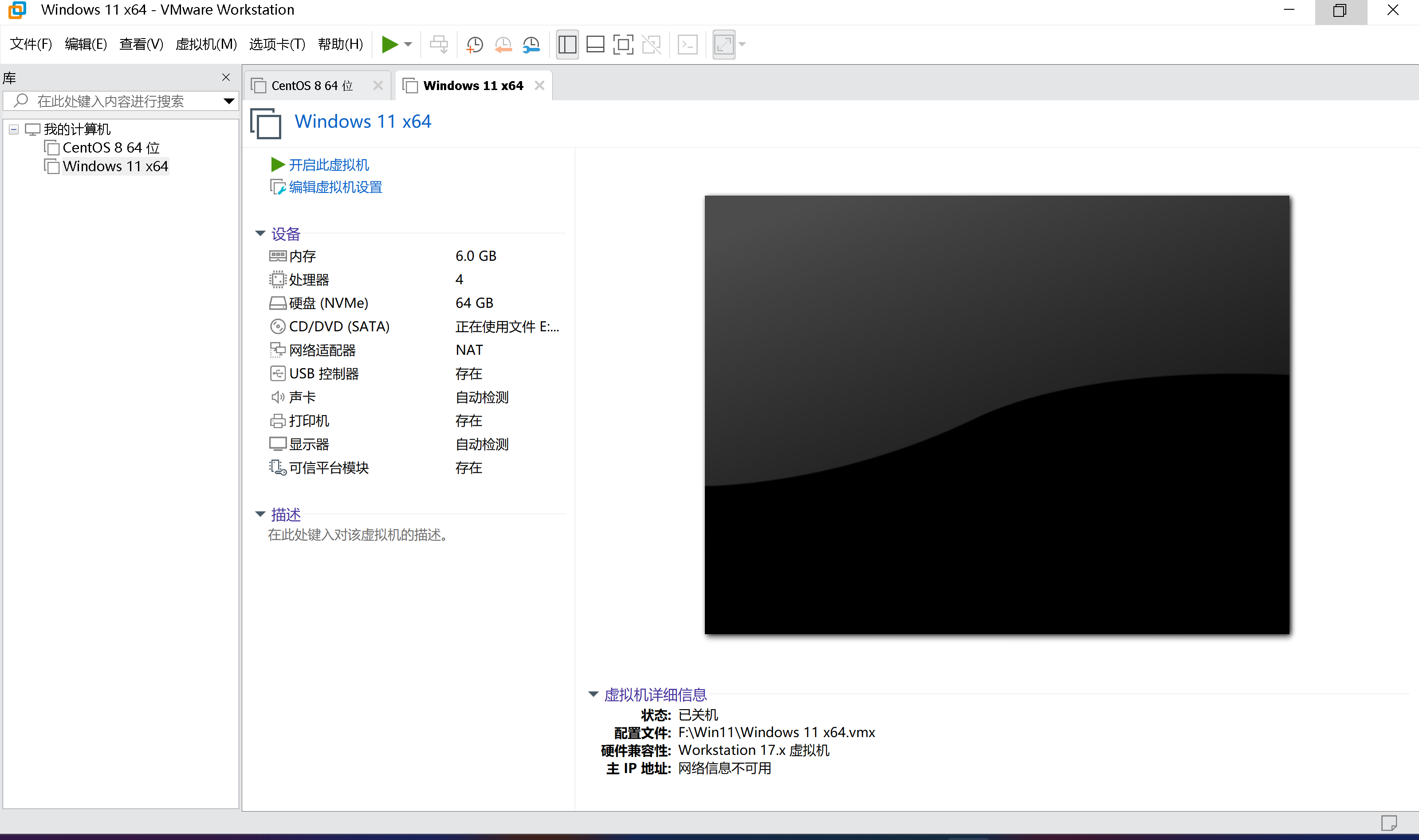Toggle the thumbnail bar view icon

(x=595, y=44)
